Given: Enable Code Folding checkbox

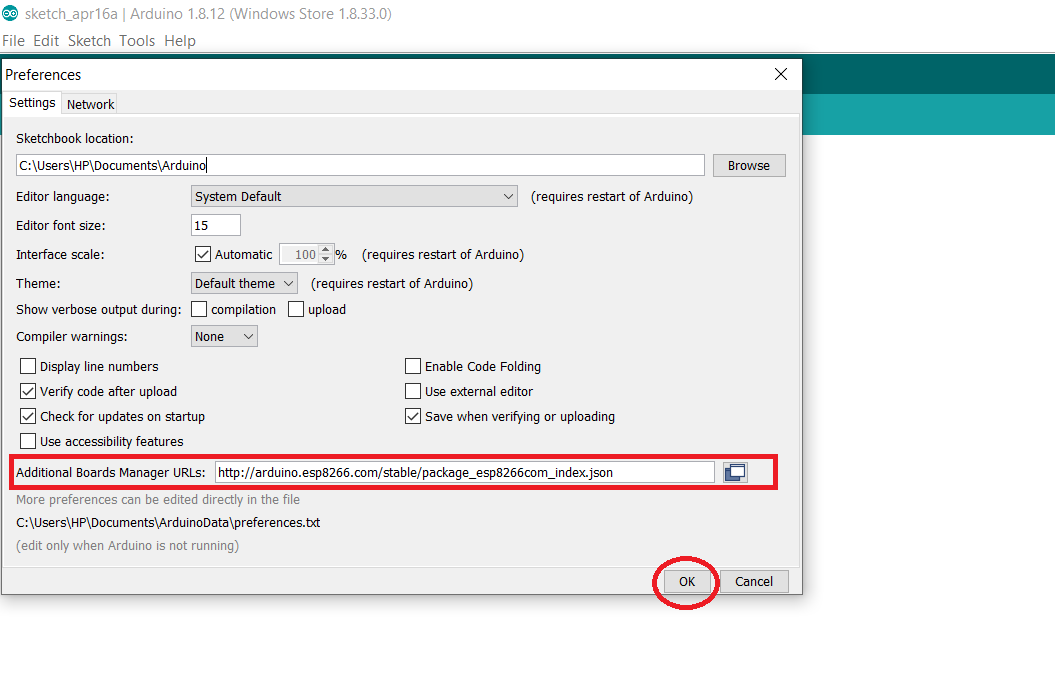Looking at the screenshot, I should pos(412,366).
